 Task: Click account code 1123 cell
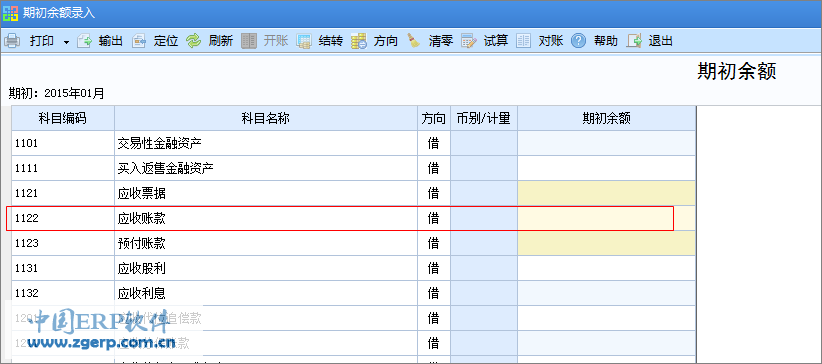(63, 243)
